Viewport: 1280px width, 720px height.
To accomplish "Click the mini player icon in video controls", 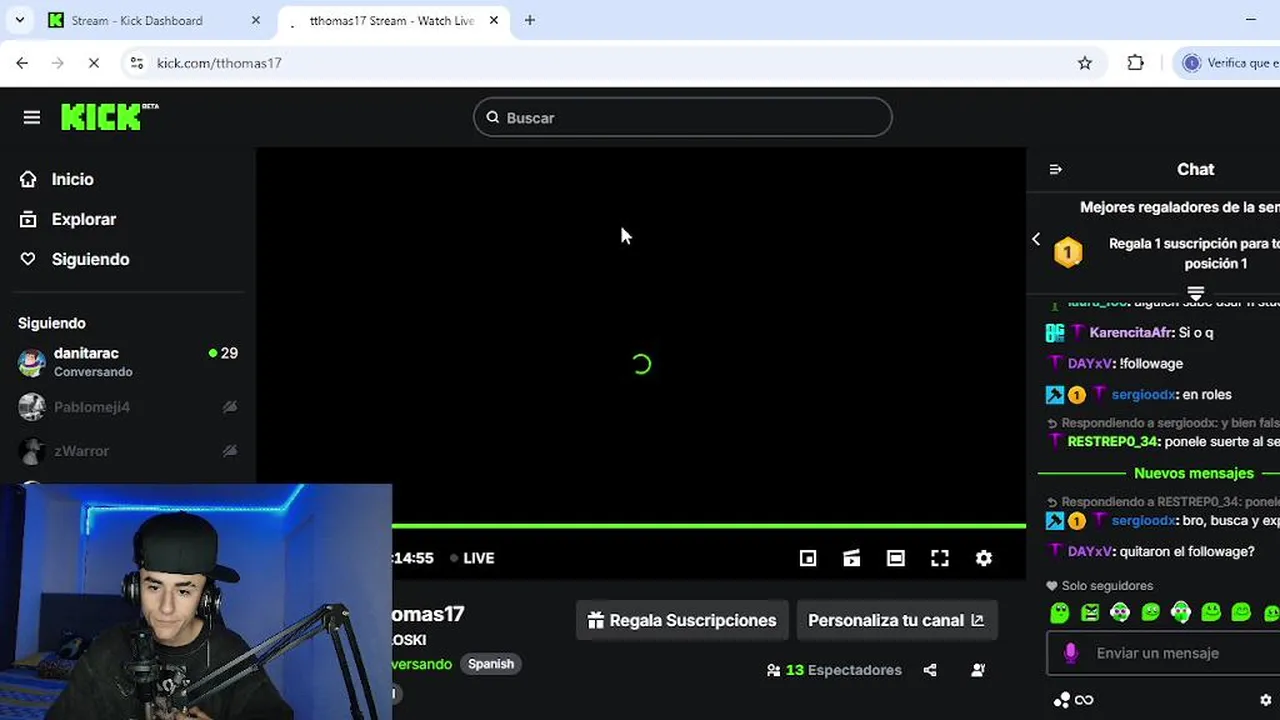I will click(x=808, y=558).
